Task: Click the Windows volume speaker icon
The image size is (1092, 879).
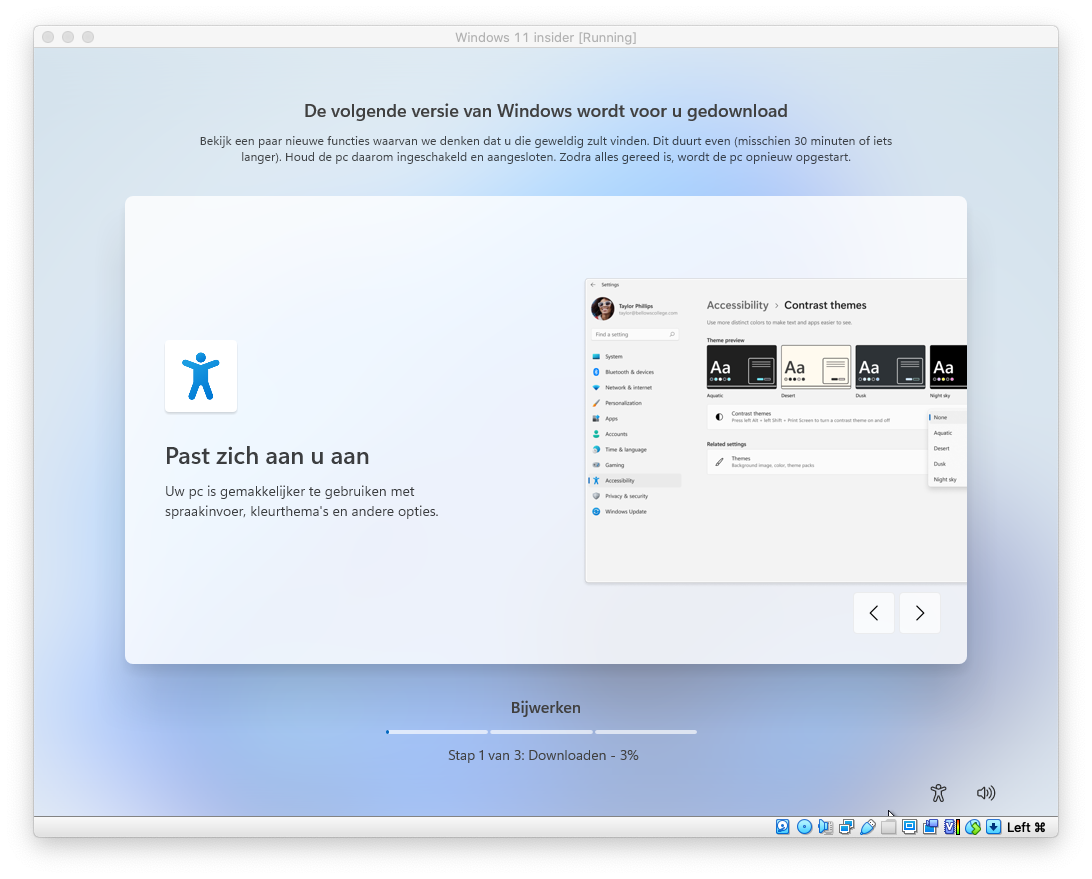Action: (986, 793)
